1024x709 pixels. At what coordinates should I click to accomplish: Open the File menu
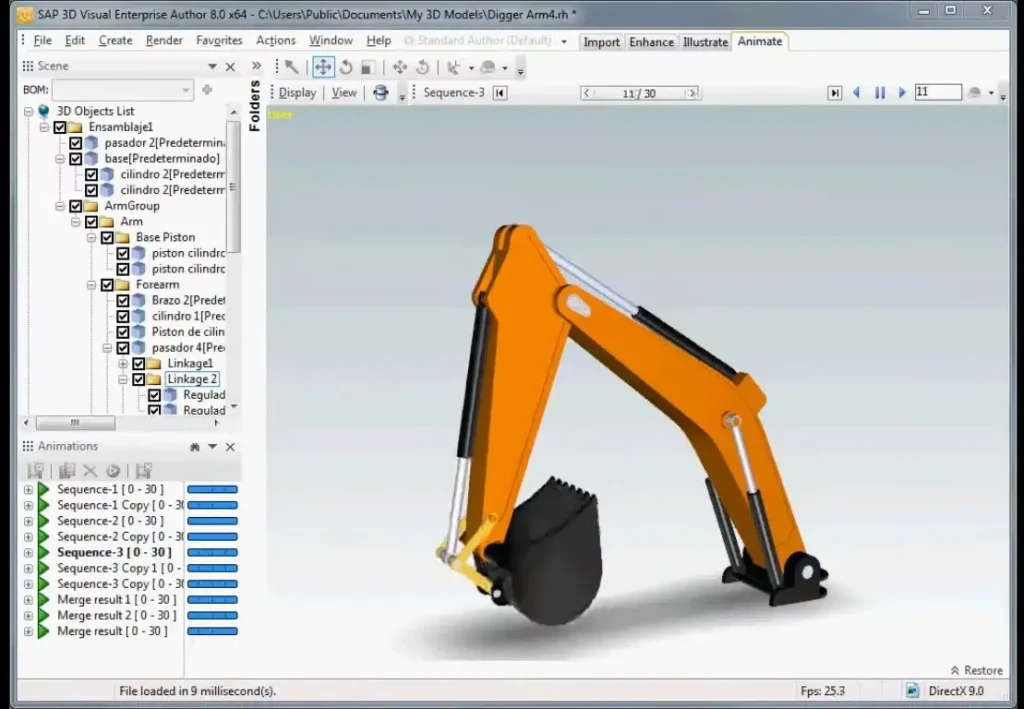click(42, 40)
